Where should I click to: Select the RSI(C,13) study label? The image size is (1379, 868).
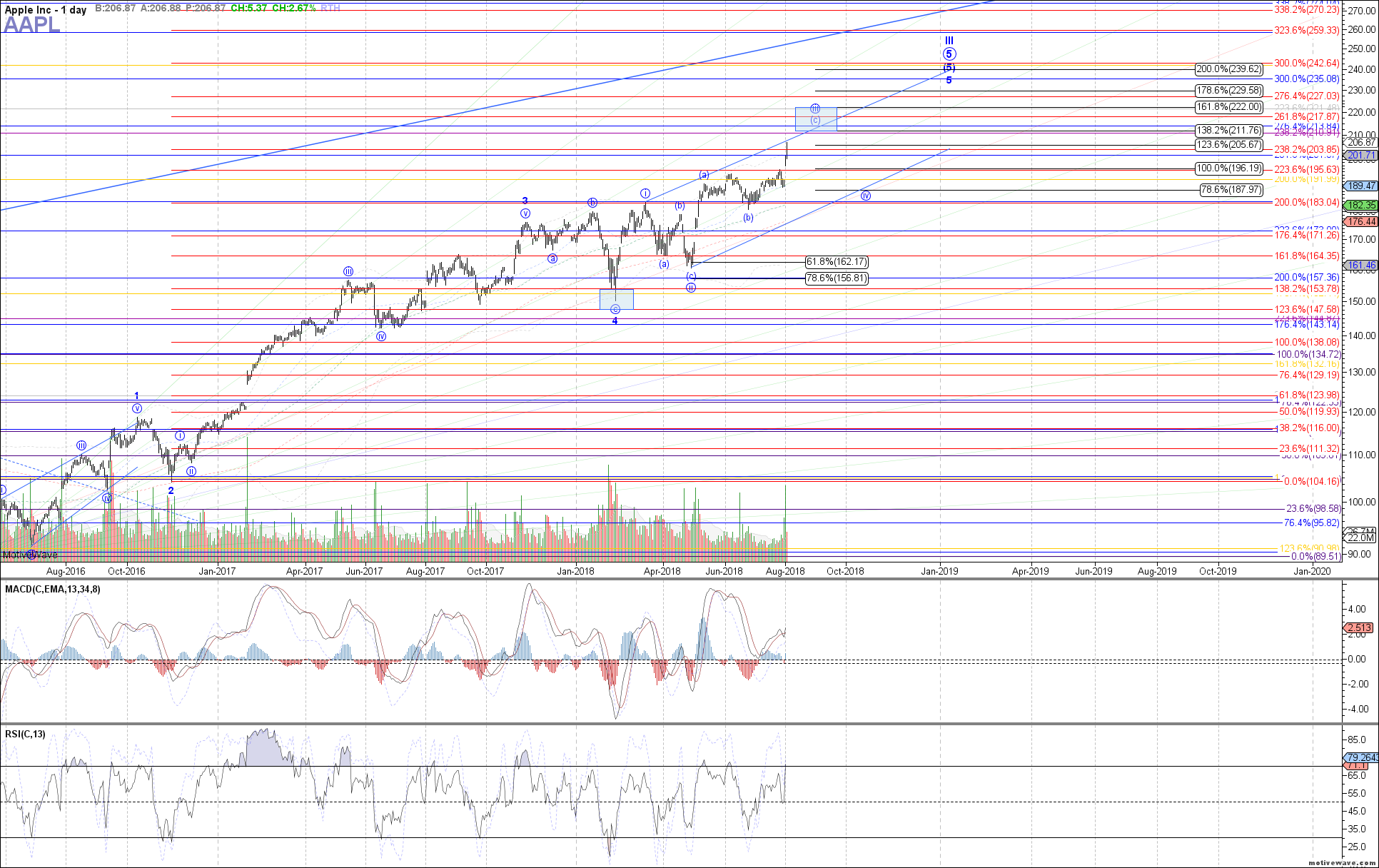25,734
